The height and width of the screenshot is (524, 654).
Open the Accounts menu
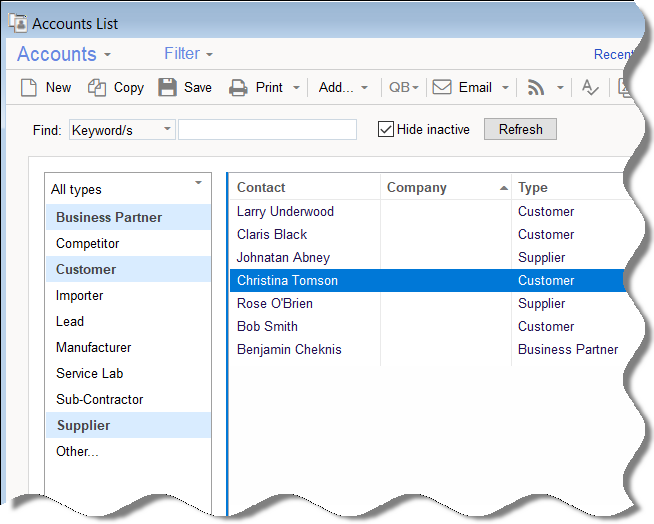[x=64, y=54]
